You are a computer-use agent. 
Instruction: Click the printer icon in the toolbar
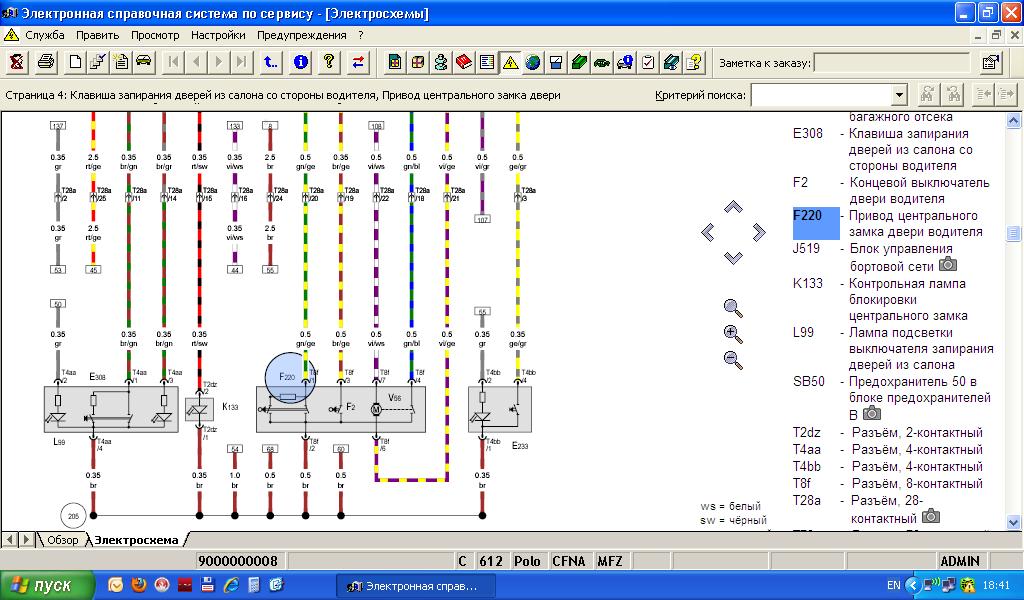point(46,63)
